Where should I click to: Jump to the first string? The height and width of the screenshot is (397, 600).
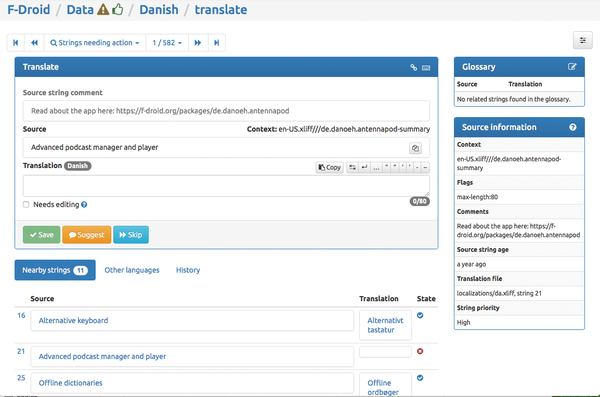pyautogui.click(x=16, y=42)
